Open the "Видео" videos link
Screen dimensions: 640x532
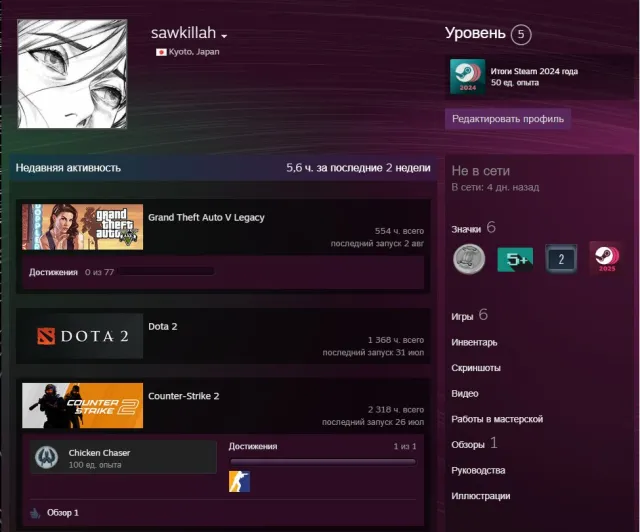click(465, 394)
